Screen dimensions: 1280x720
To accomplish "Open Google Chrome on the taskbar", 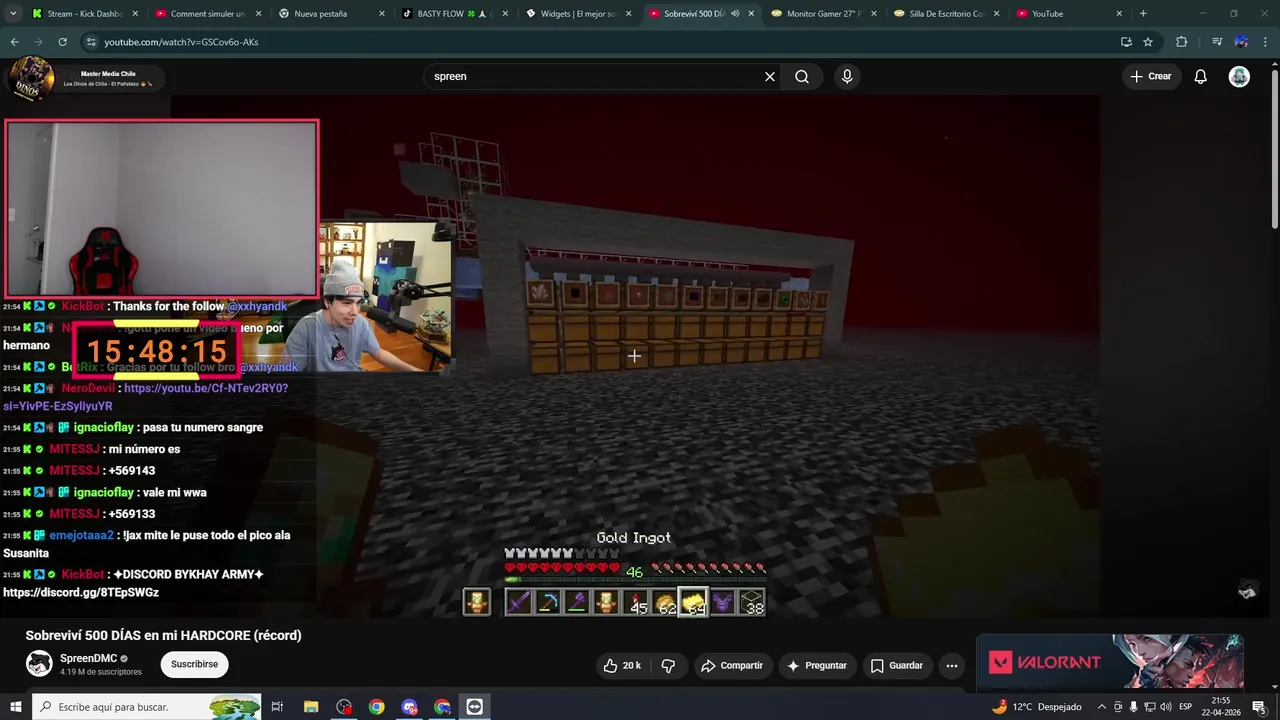I will [376, 707].
